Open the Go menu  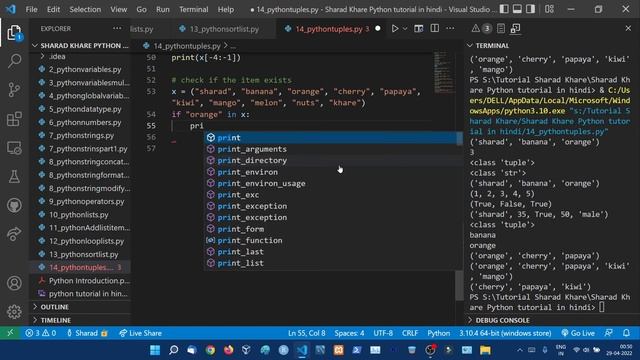coord(141,9)
